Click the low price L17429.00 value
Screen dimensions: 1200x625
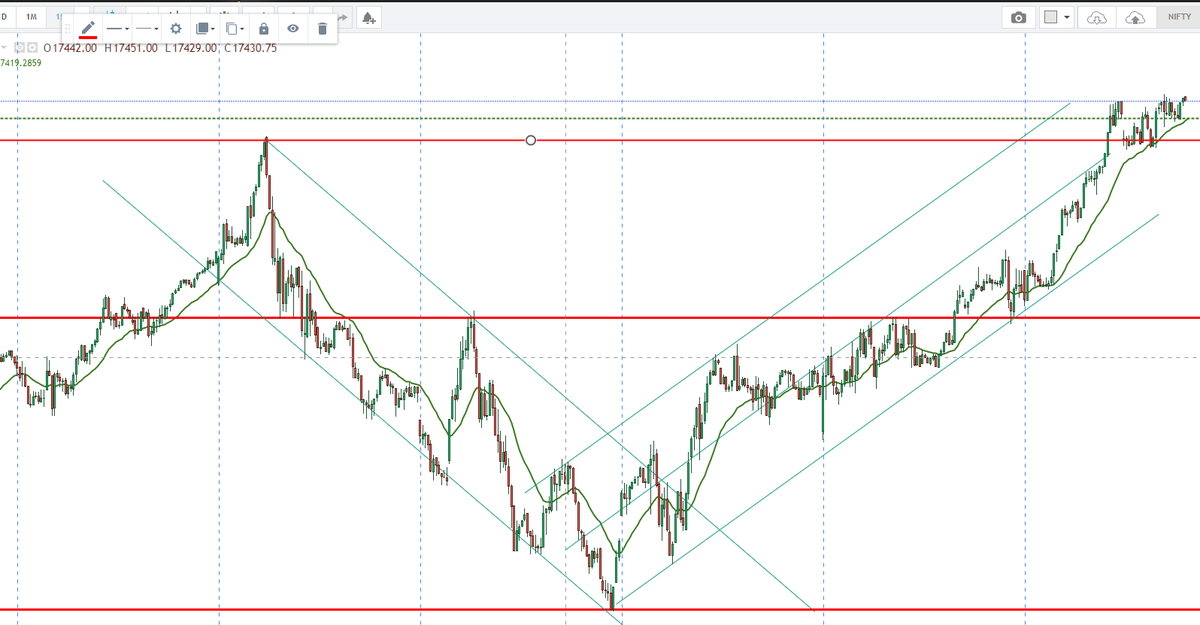[x=190, y=48]
